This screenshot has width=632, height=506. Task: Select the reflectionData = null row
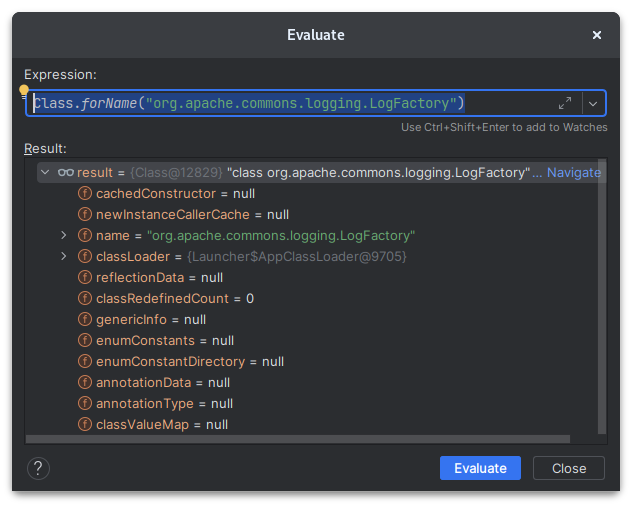point(160,278)
